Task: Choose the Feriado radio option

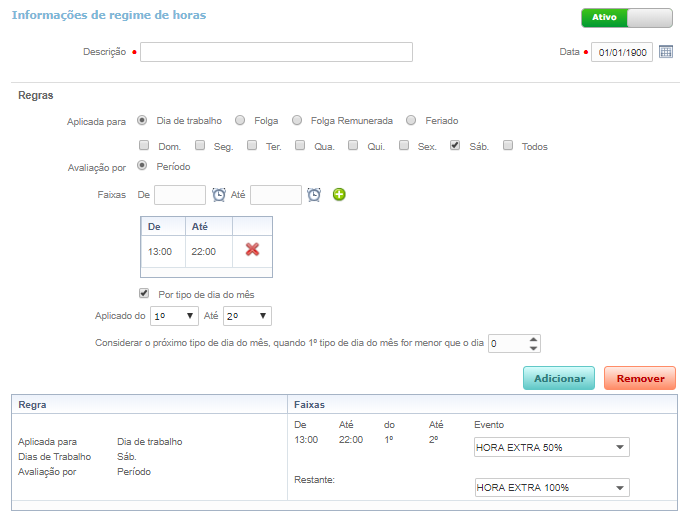Action: 411,121
